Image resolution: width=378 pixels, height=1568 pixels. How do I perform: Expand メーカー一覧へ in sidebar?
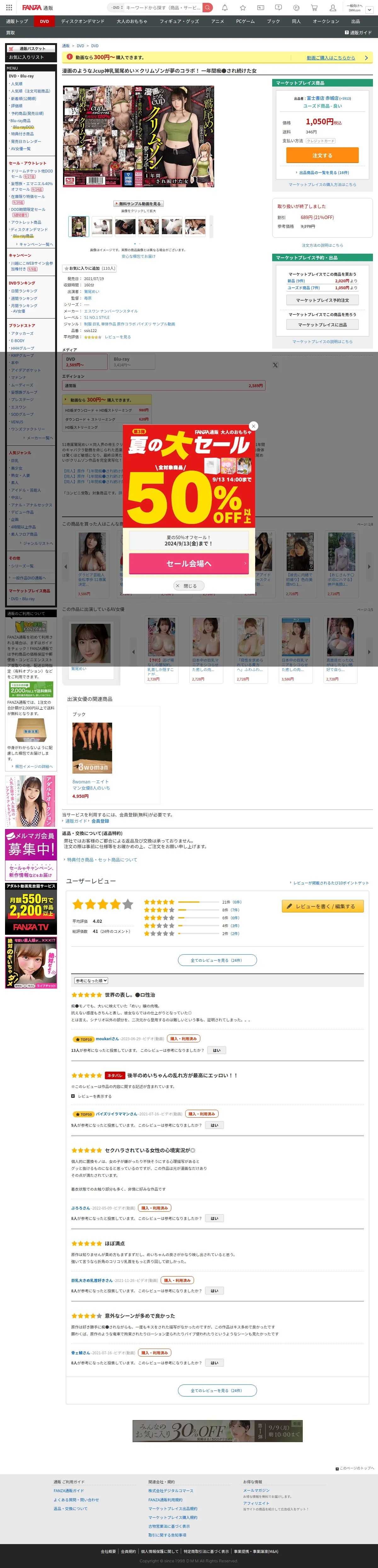pyautogui.click(x=38, y=438)
